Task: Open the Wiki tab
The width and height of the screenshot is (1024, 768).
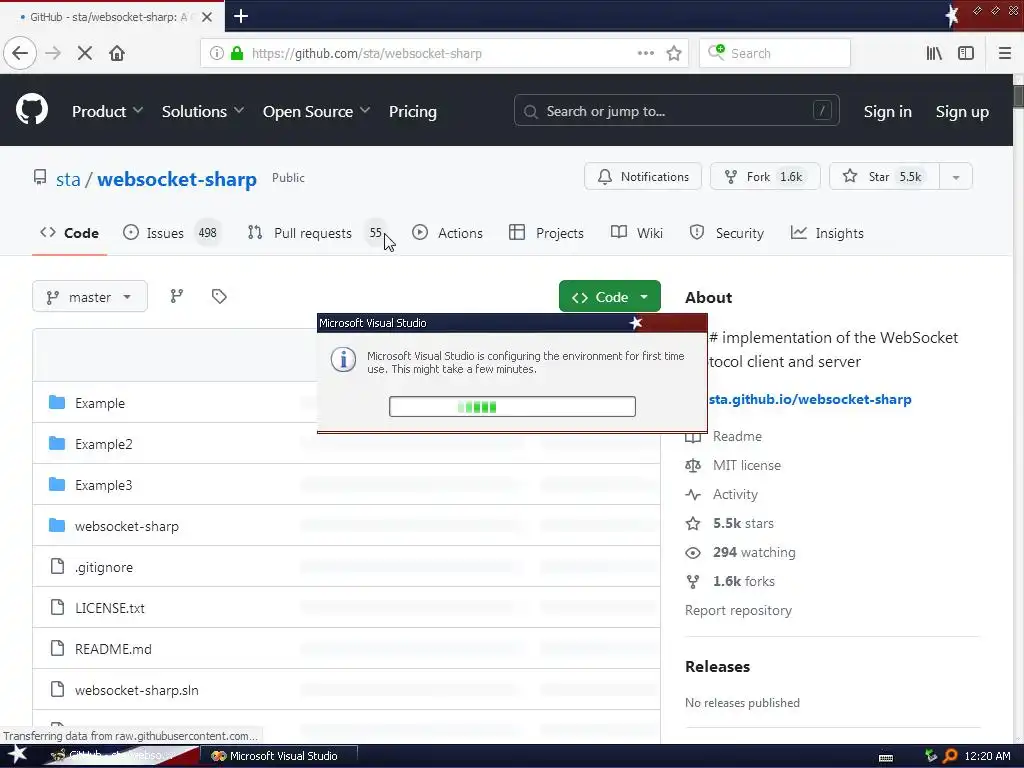Action: [x=637, y=233]
